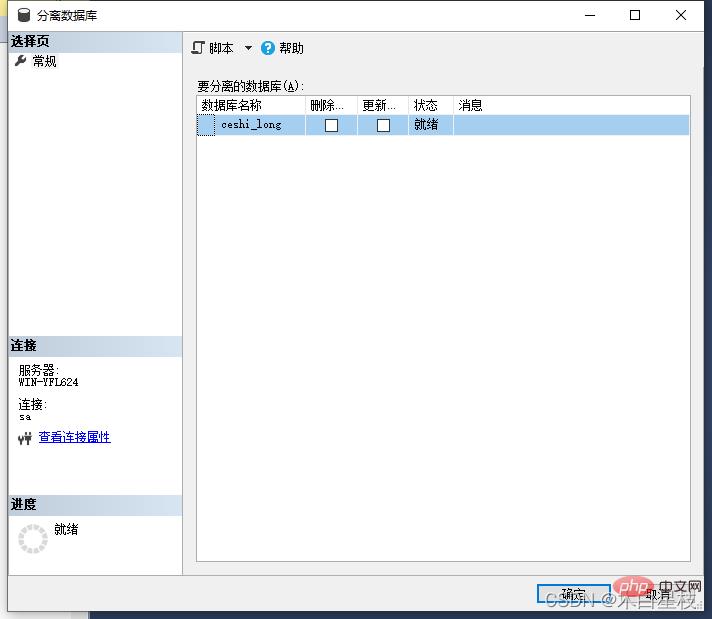Maximize the 分离数据库 dialog
The image size is (712, 619).
635,15
